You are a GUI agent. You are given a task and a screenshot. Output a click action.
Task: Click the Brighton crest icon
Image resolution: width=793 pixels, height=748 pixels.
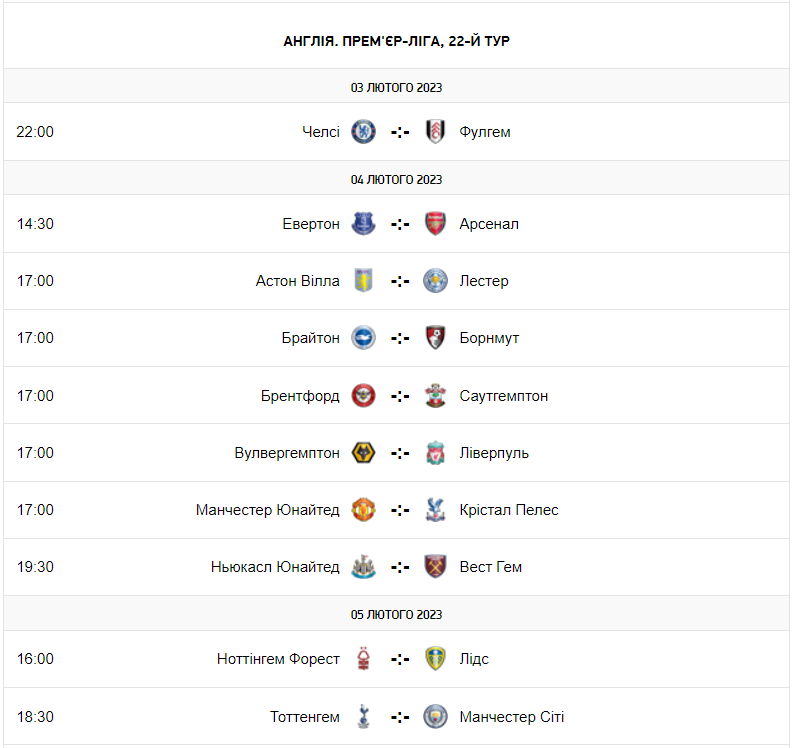click(363, 338)
